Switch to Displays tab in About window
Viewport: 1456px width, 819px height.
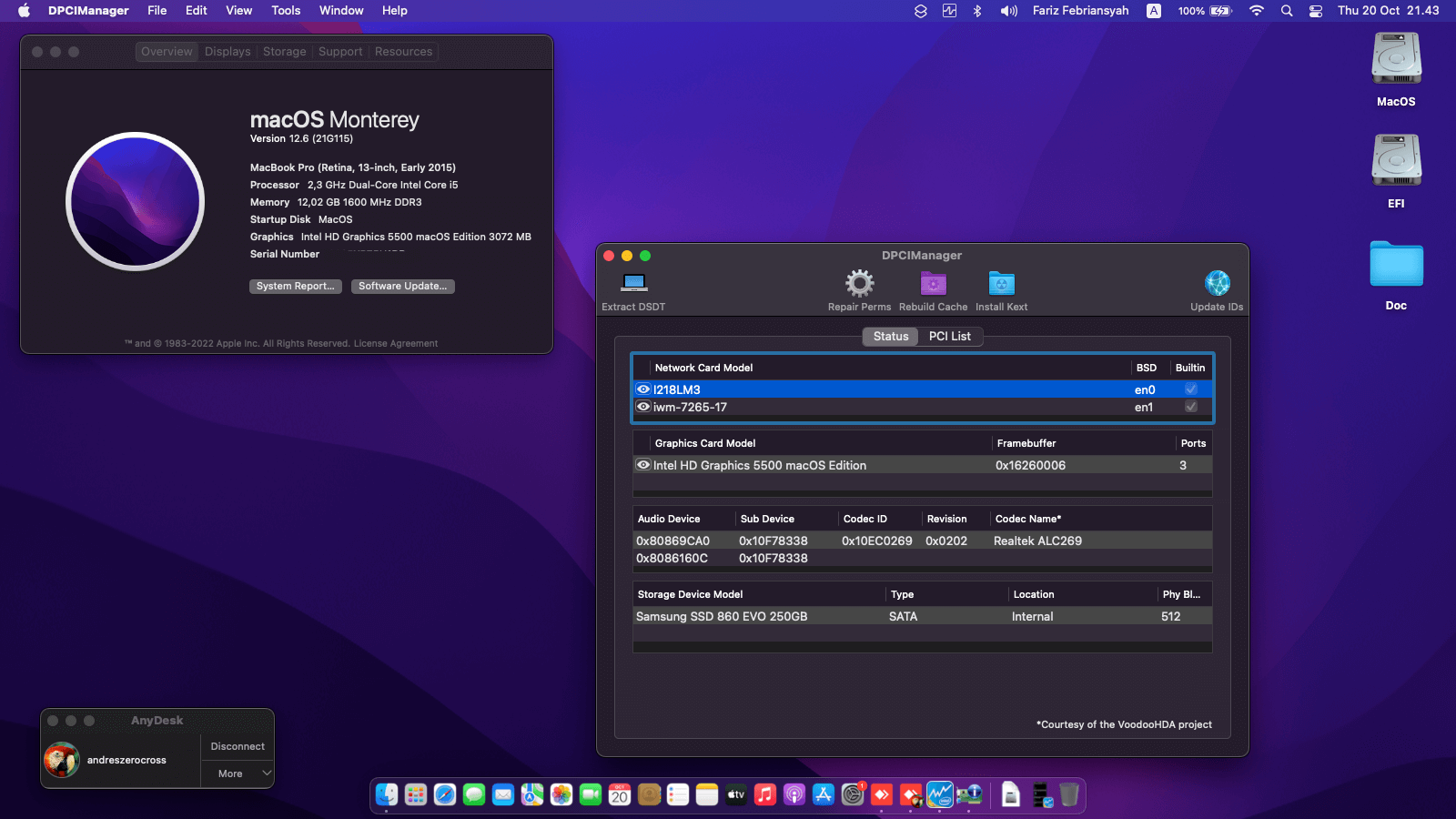pos(227,52)
